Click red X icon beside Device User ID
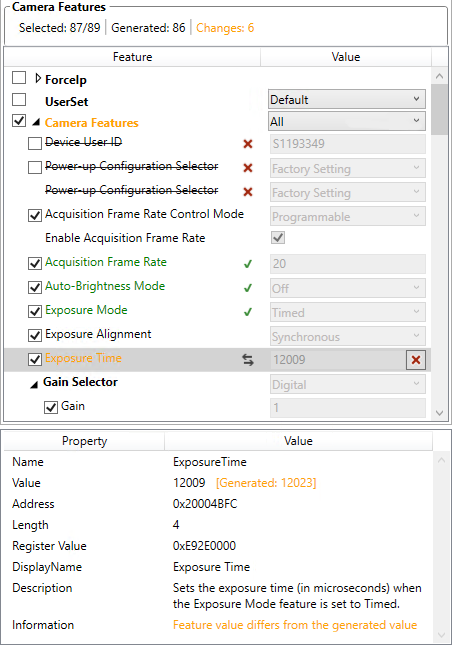Screen dimensions: 452x645 [248, 144]
